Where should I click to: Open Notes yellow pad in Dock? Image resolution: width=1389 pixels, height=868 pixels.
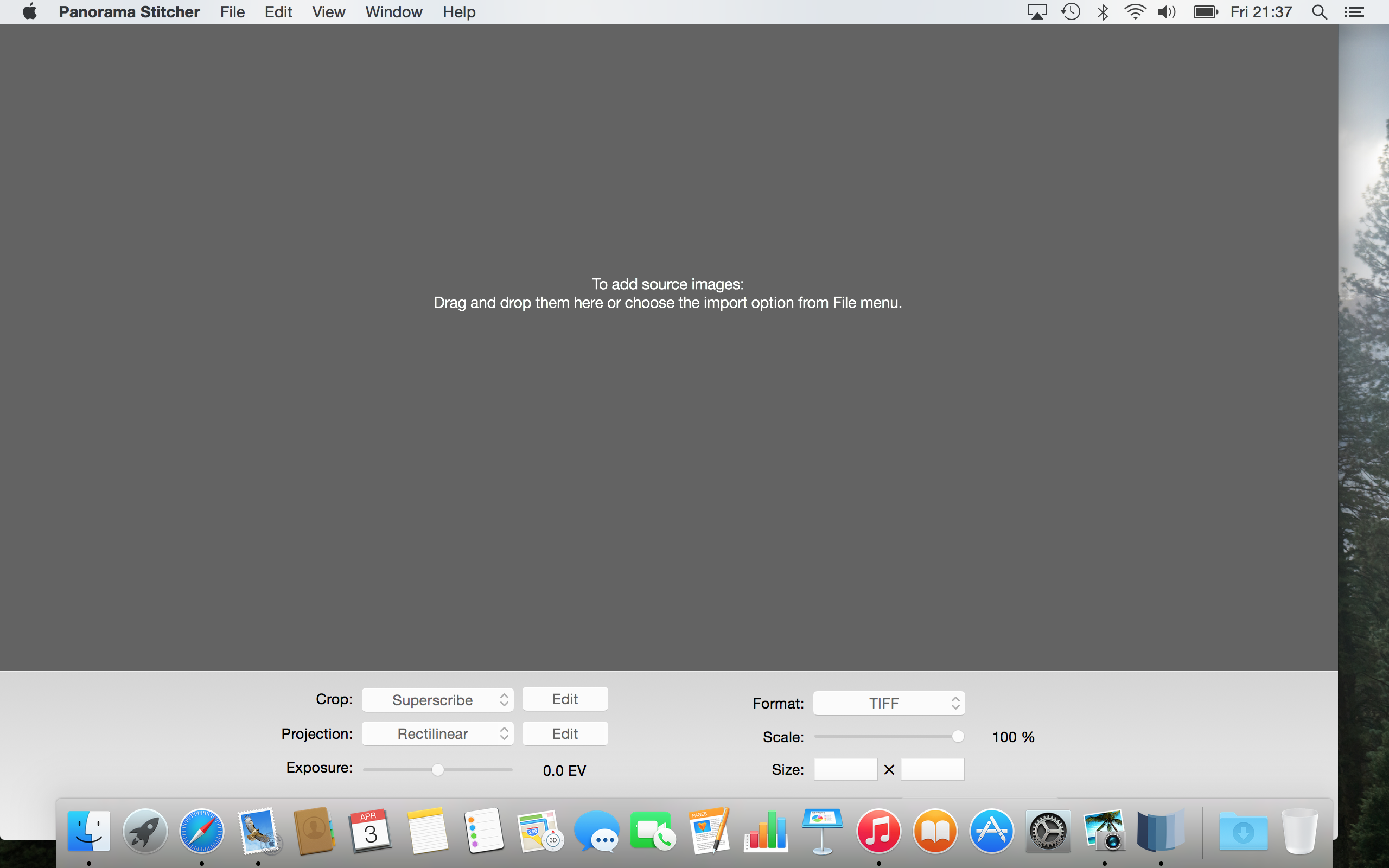pos(427,831)
